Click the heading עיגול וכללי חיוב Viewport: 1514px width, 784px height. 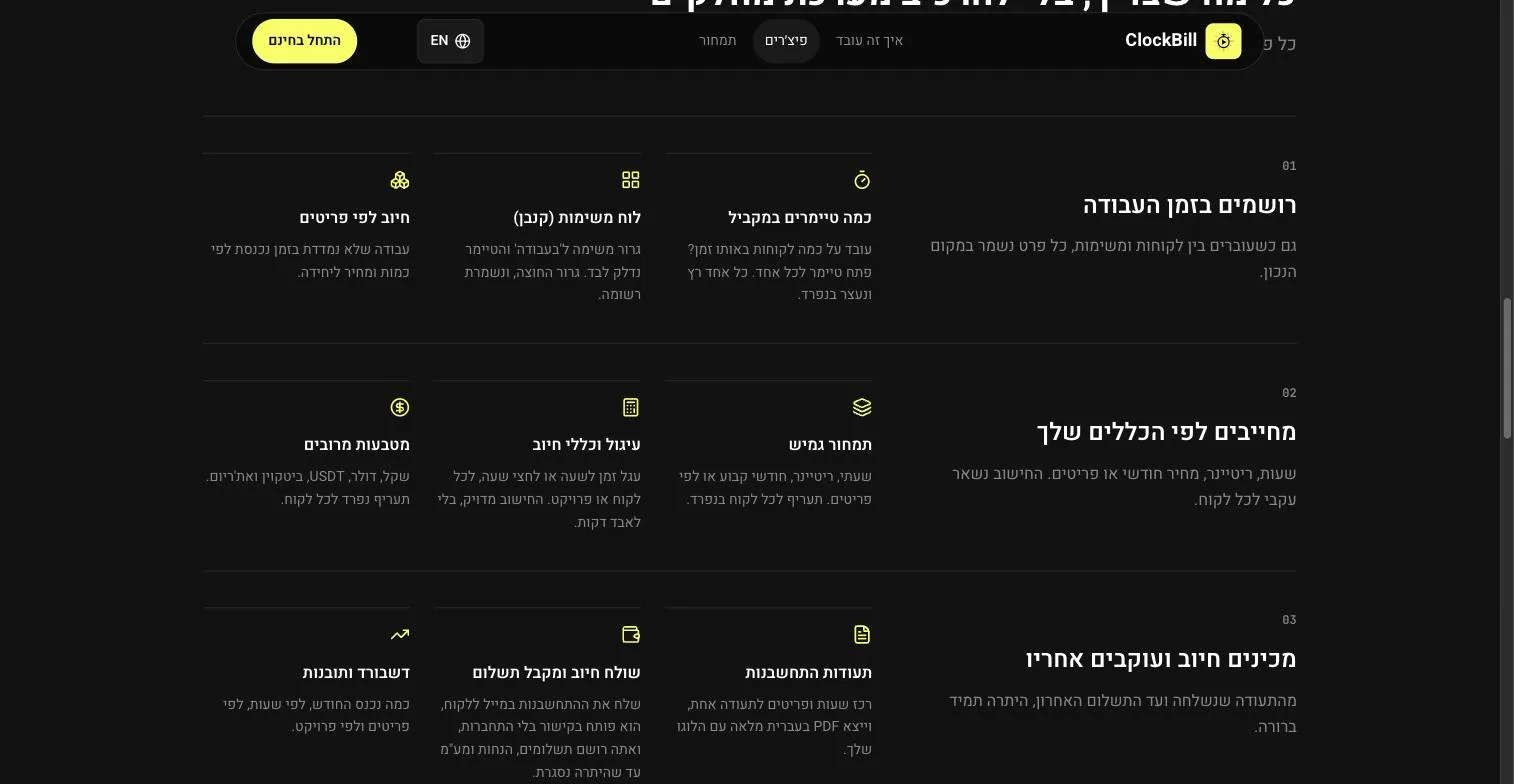click(x=587, y=445)
